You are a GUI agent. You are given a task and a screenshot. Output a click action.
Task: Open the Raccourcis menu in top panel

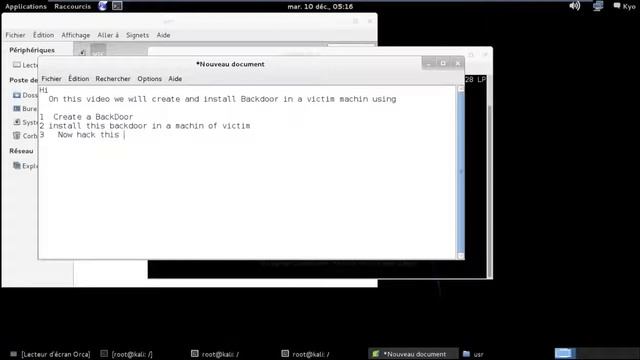(73, 7)
